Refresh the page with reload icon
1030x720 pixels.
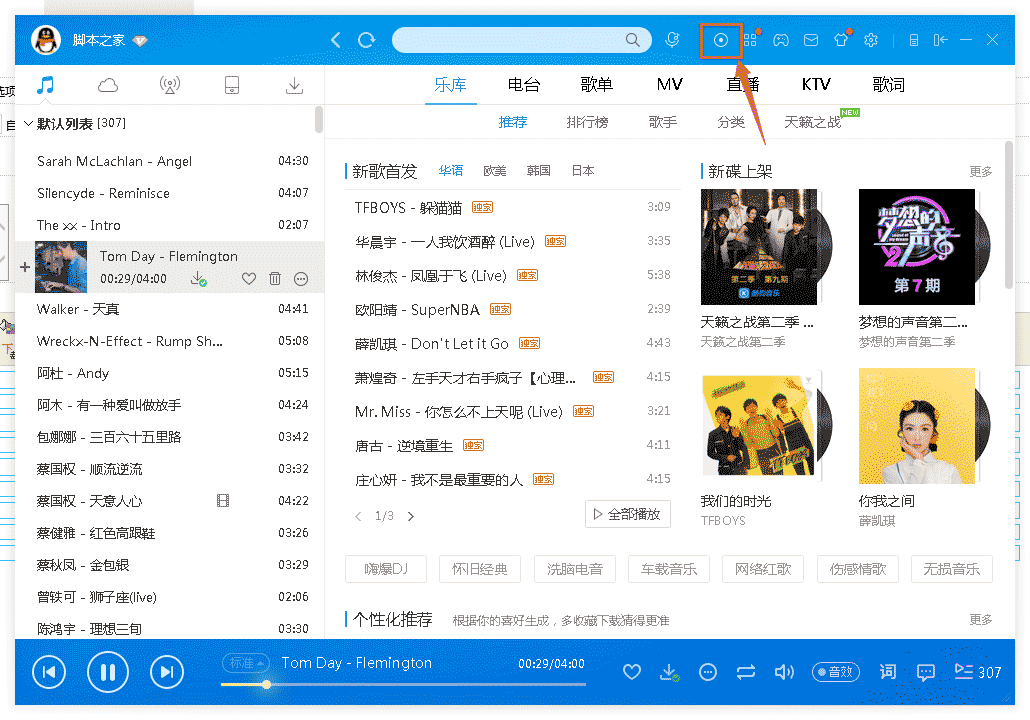click(367, 40)
